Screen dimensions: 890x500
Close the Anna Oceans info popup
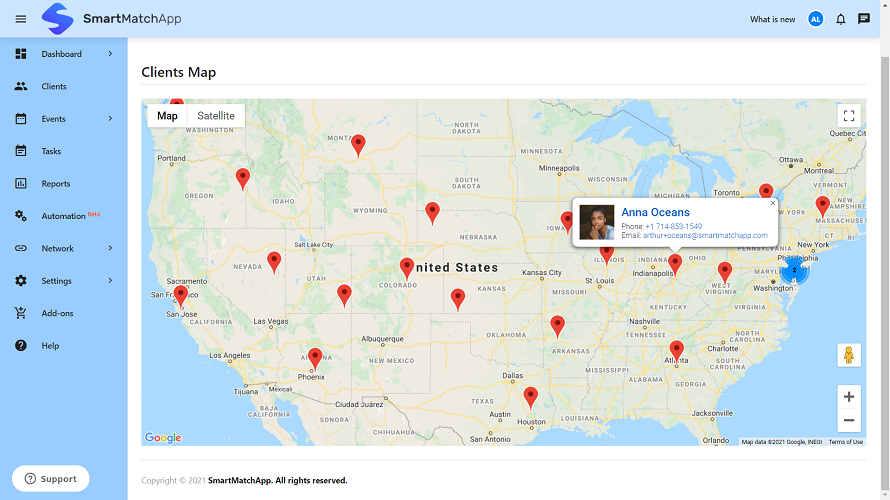click(x=773, y=203)
